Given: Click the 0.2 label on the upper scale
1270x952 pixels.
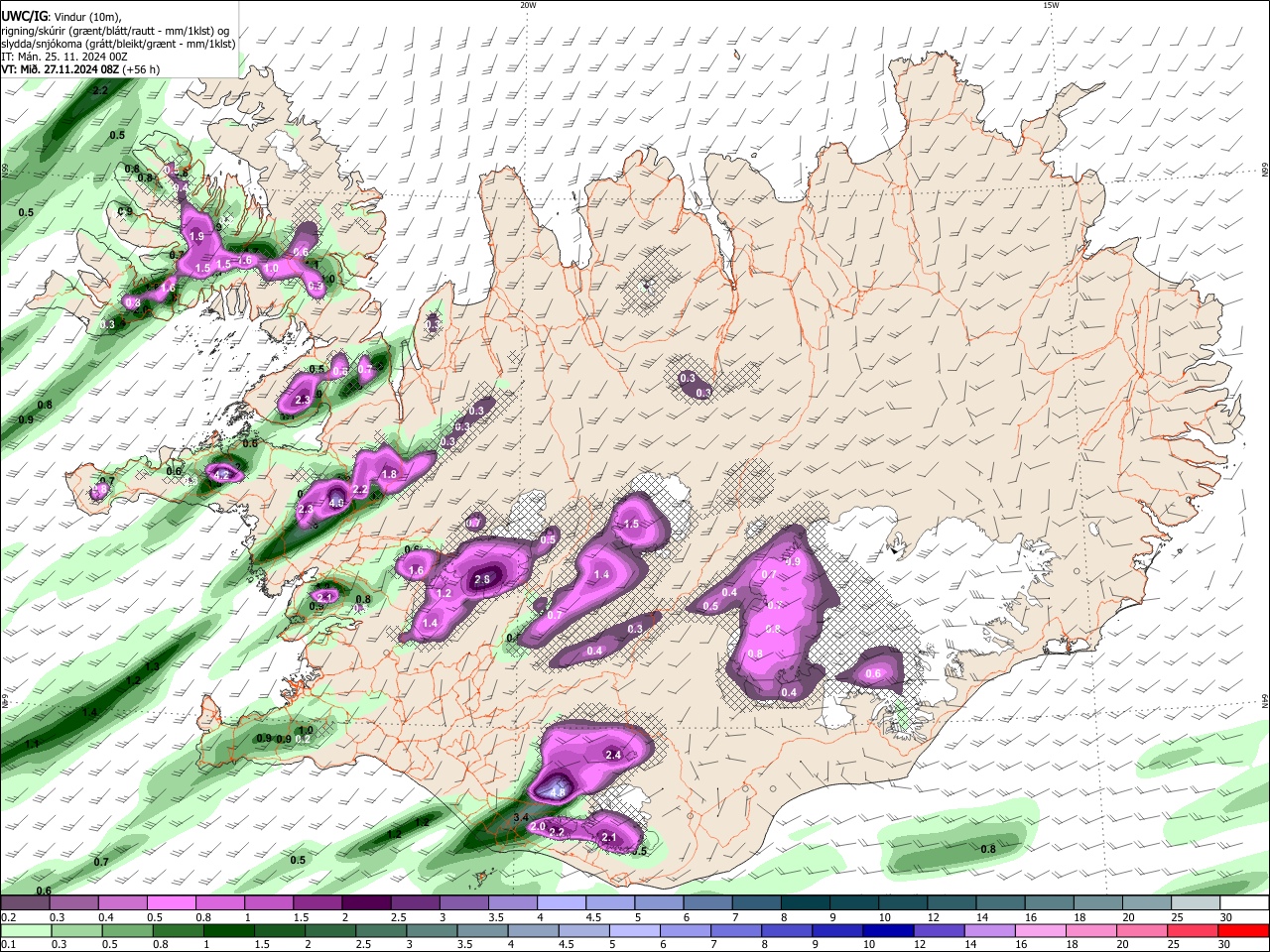Looking at the screenshot, I should pos(7,917).
